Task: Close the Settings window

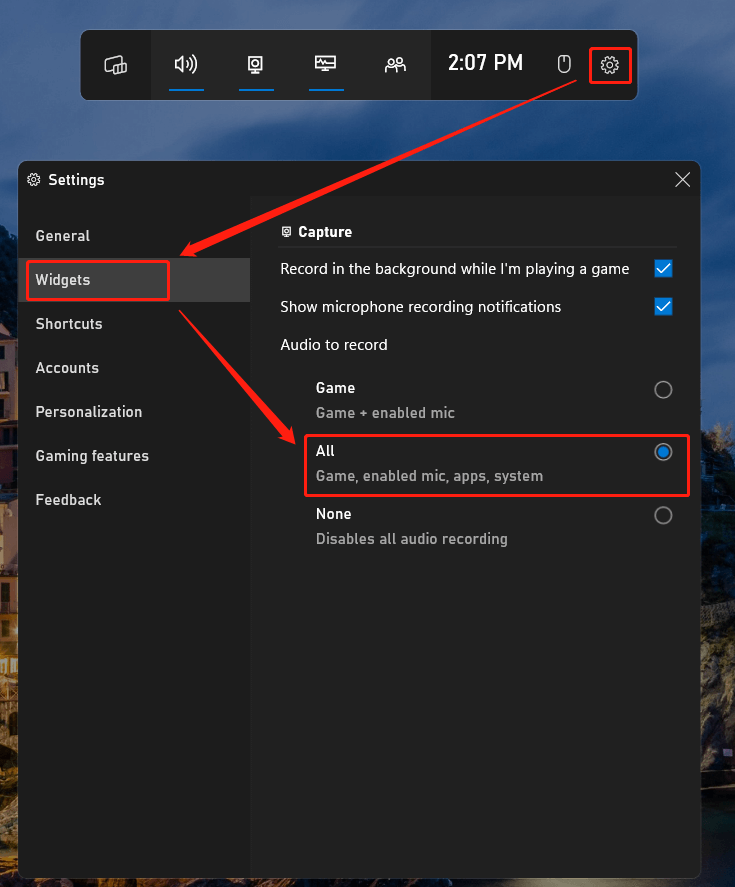Action: [x=682, y=180]
